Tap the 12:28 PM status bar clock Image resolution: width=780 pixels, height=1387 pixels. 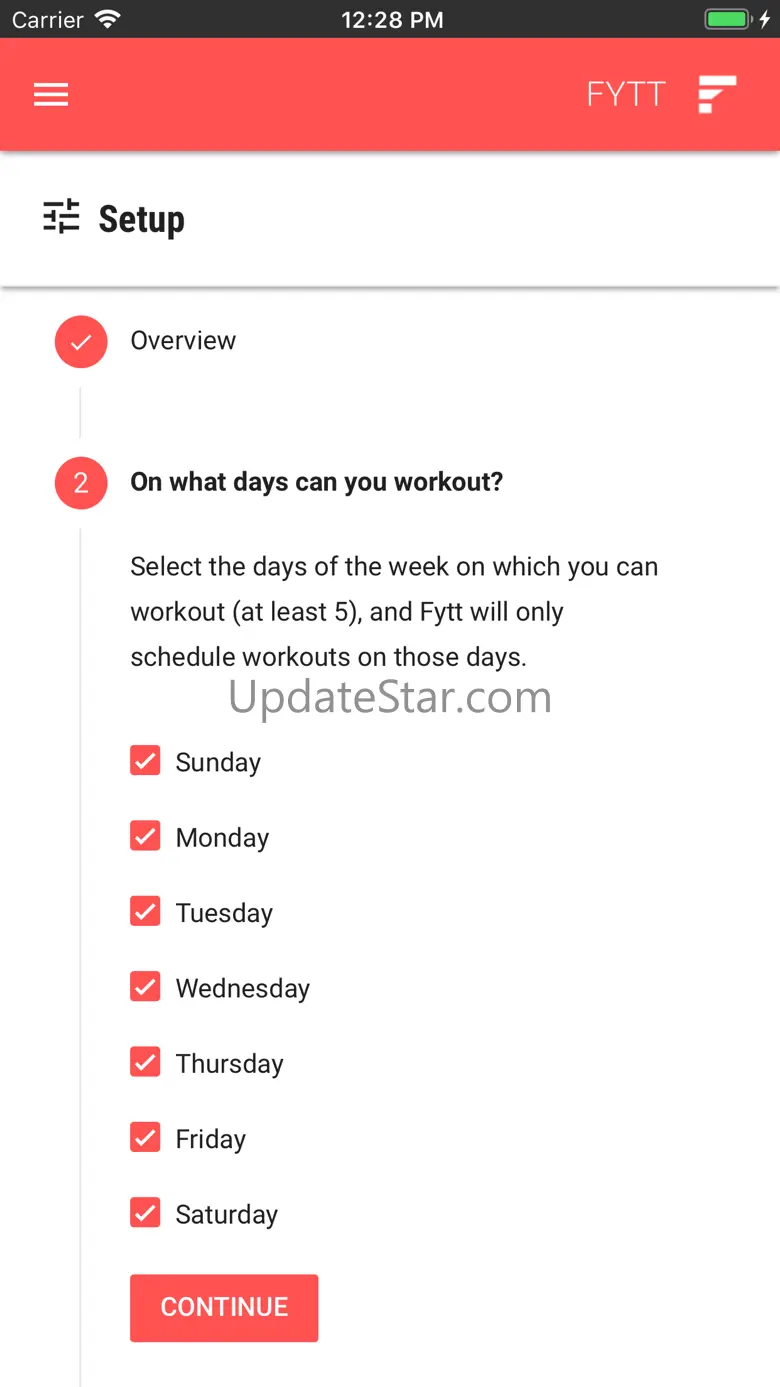tap(392, 20)
